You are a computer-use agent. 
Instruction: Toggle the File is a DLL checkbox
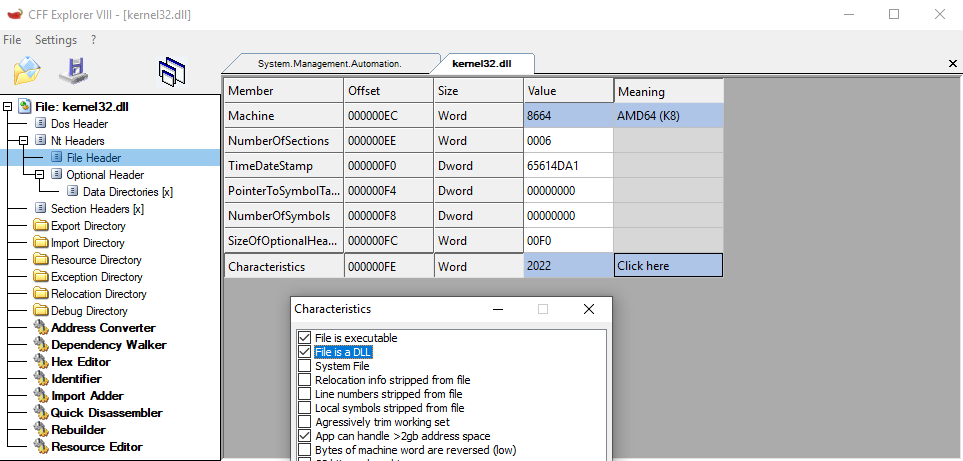click(304, 352)
